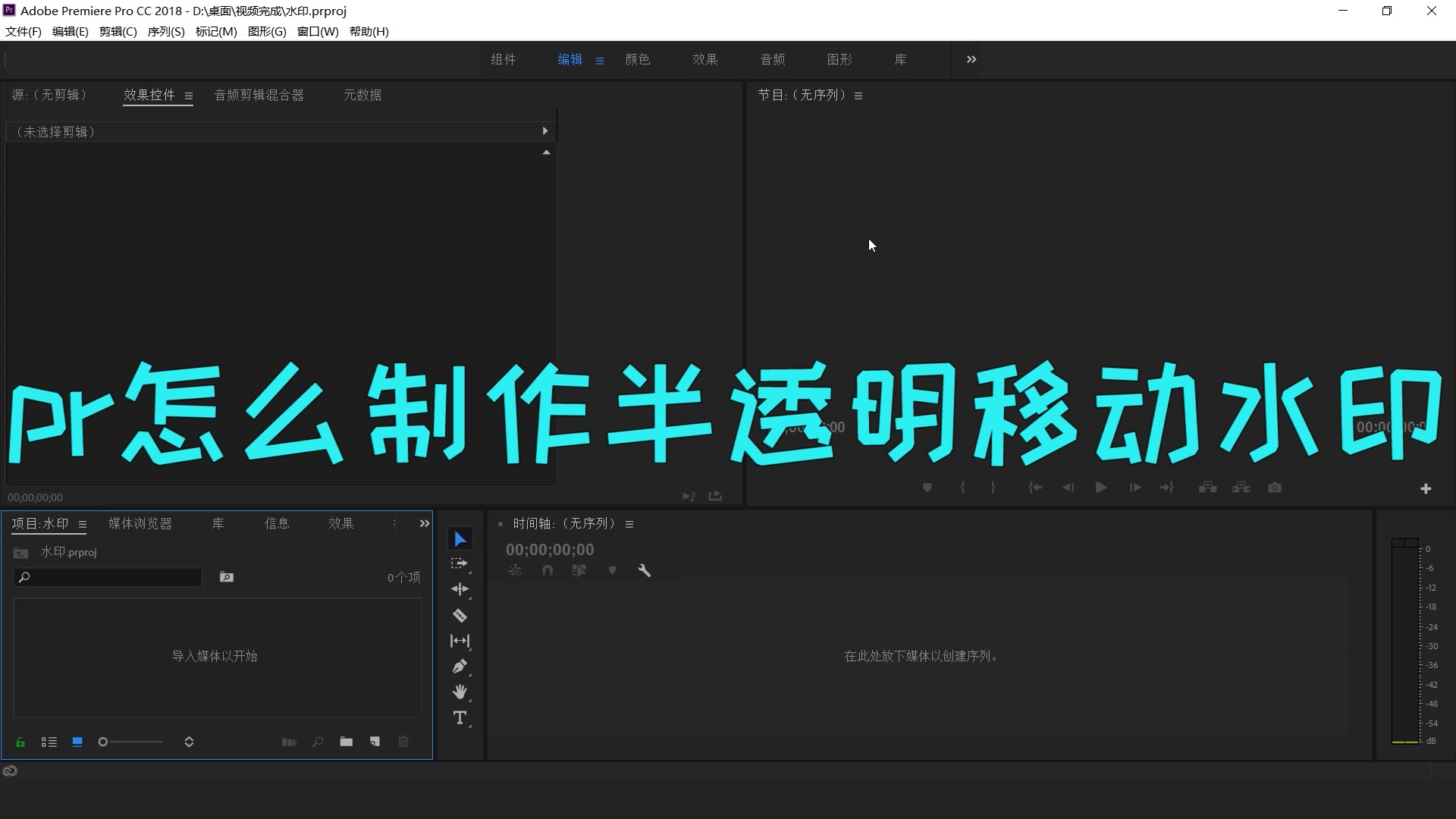The height and width of the screenshot is (819, 1456).
Task: Open the 时间轴 timeline panel menu
Action: click(x=629, y=524)
